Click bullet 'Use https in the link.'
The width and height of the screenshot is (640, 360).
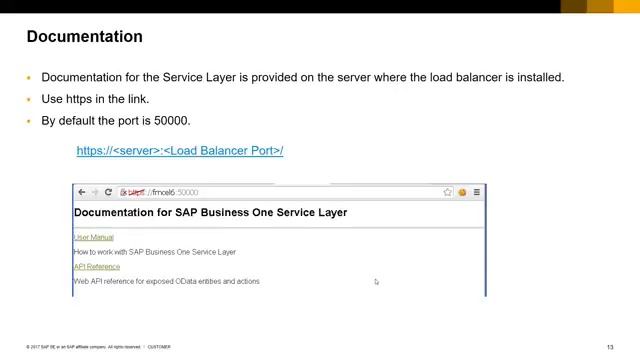95,99
